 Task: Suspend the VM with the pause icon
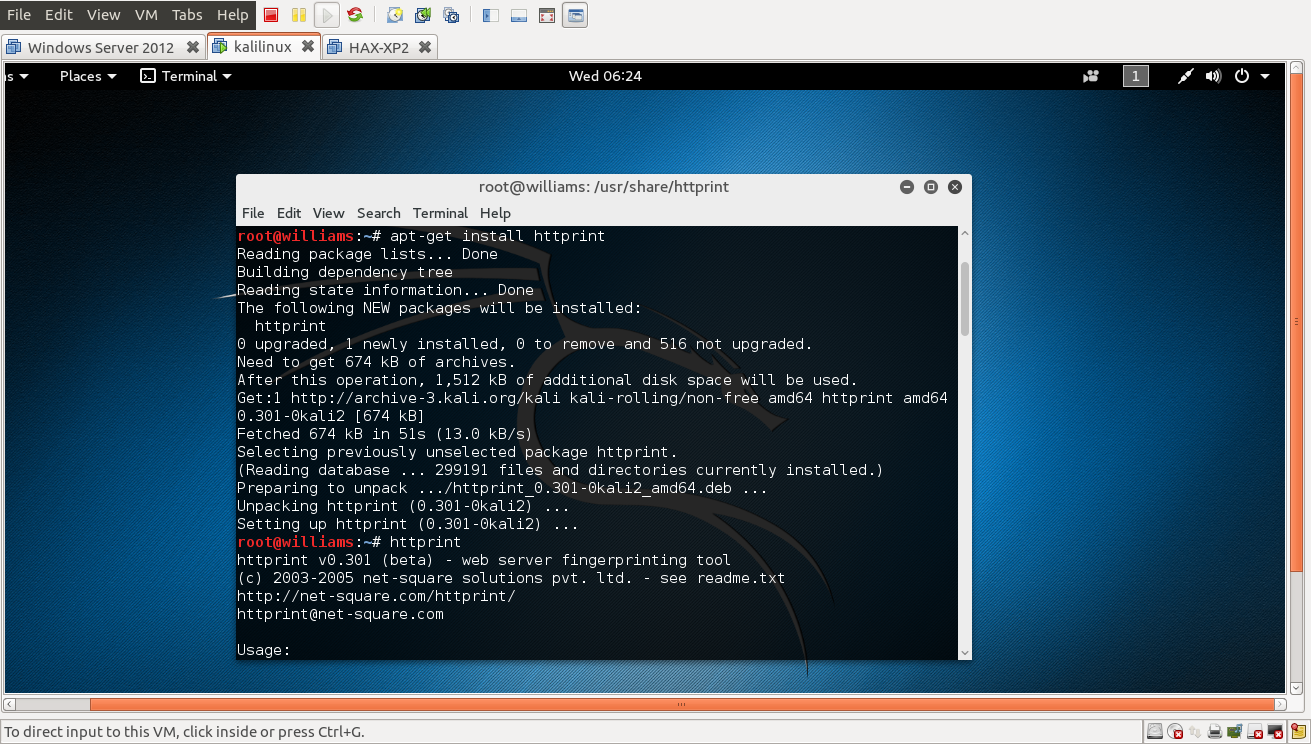[x=299, y=15]
